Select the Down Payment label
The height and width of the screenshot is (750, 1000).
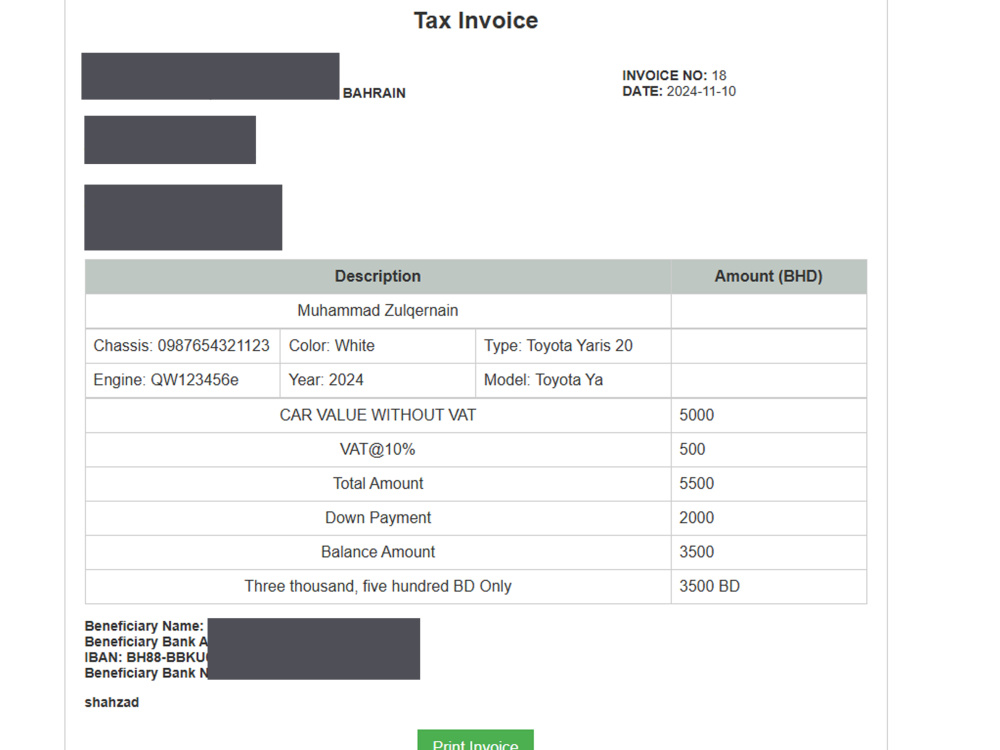[x=378, y=518]
